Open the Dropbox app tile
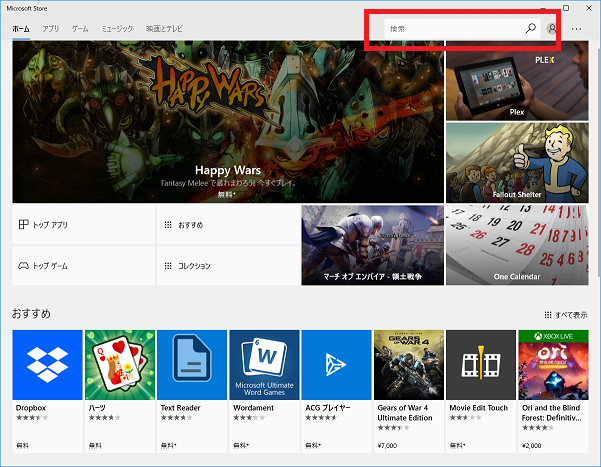The image size is (601, 467). pyautogui.click(x=47, y=365)
